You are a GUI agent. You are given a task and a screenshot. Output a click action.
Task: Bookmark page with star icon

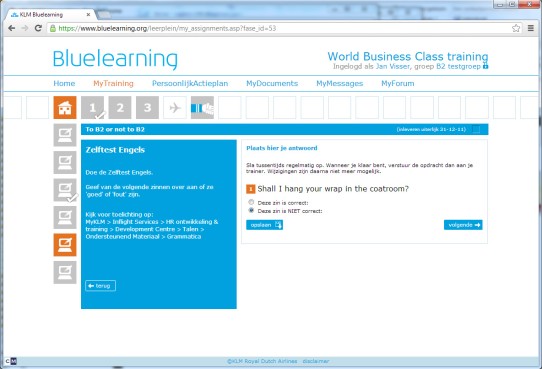tap(516, 28)
